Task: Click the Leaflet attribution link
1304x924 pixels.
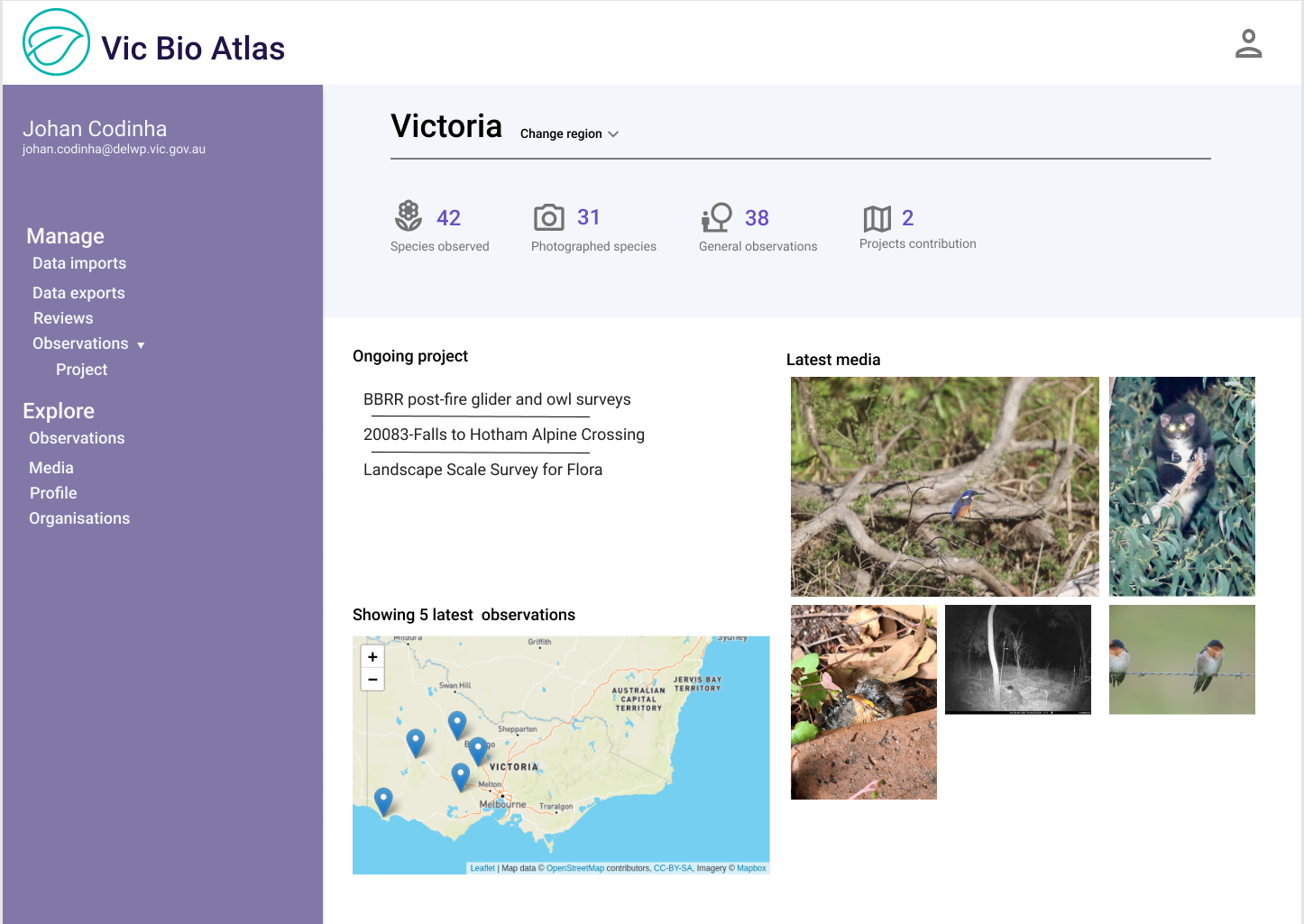Action: pyautogui.click(x=482, y=868)
